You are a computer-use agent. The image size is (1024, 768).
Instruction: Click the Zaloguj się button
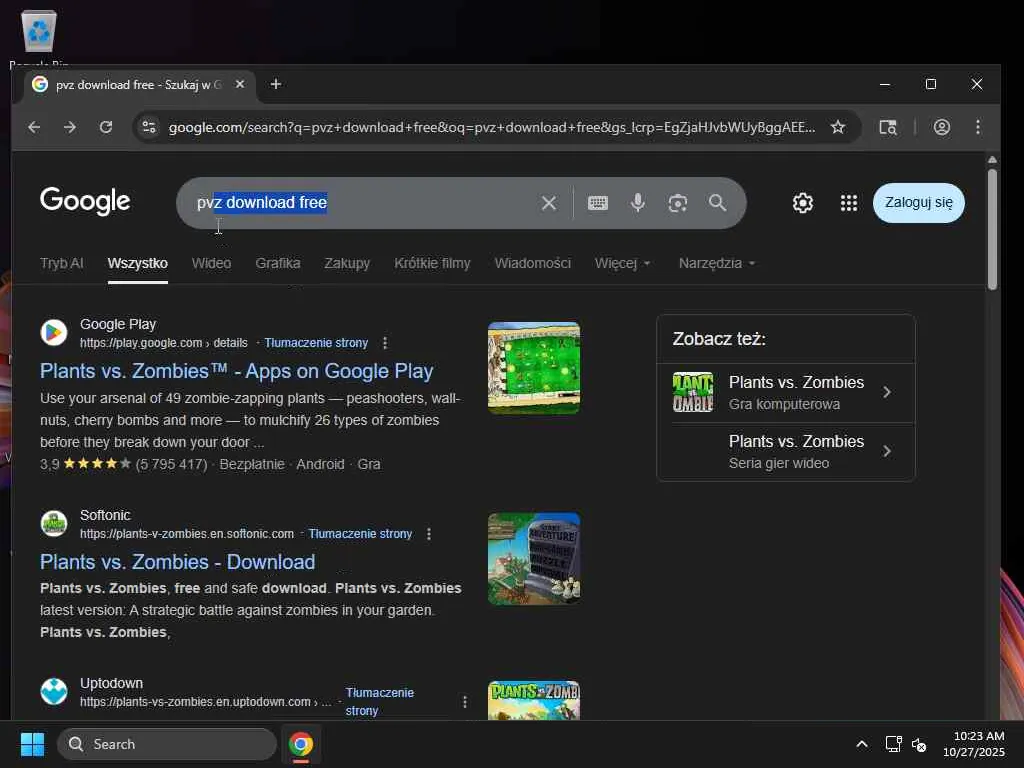[x=918, y=203]
